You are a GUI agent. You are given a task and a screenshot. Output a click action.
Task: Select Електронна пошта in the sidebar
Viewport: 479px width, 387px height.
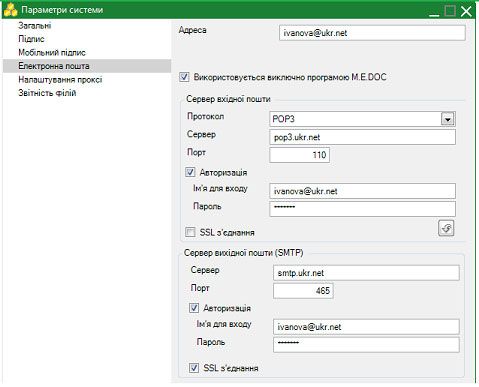coord(87,66)
